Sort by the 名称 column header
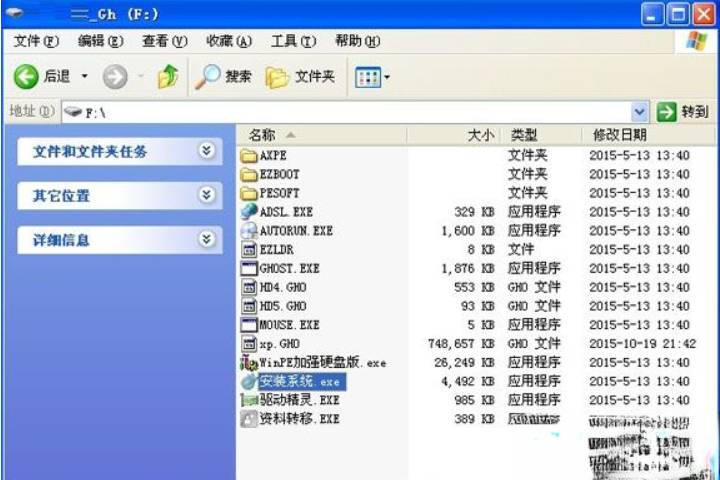Screen dimensions: 720x480 click(321, 135)
